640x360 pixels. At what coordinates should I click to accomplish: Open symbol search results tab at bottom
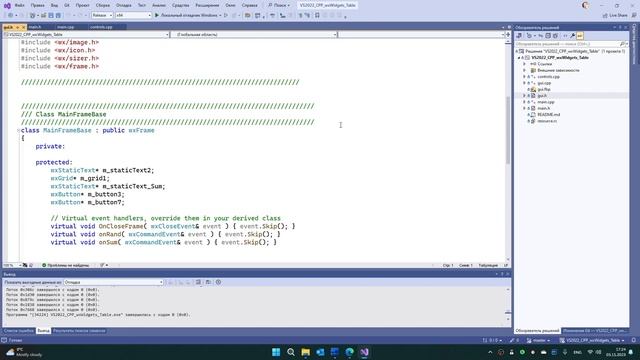point(79,331)
